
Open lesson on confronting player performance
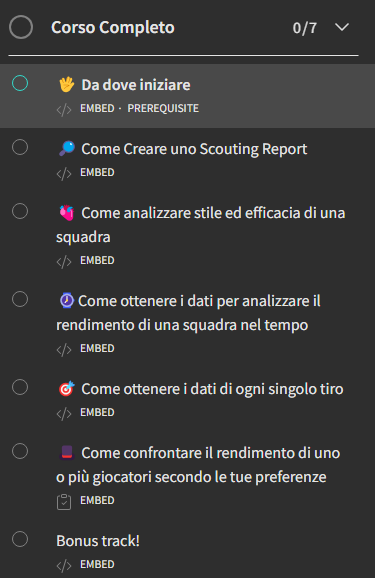(198, 465)
